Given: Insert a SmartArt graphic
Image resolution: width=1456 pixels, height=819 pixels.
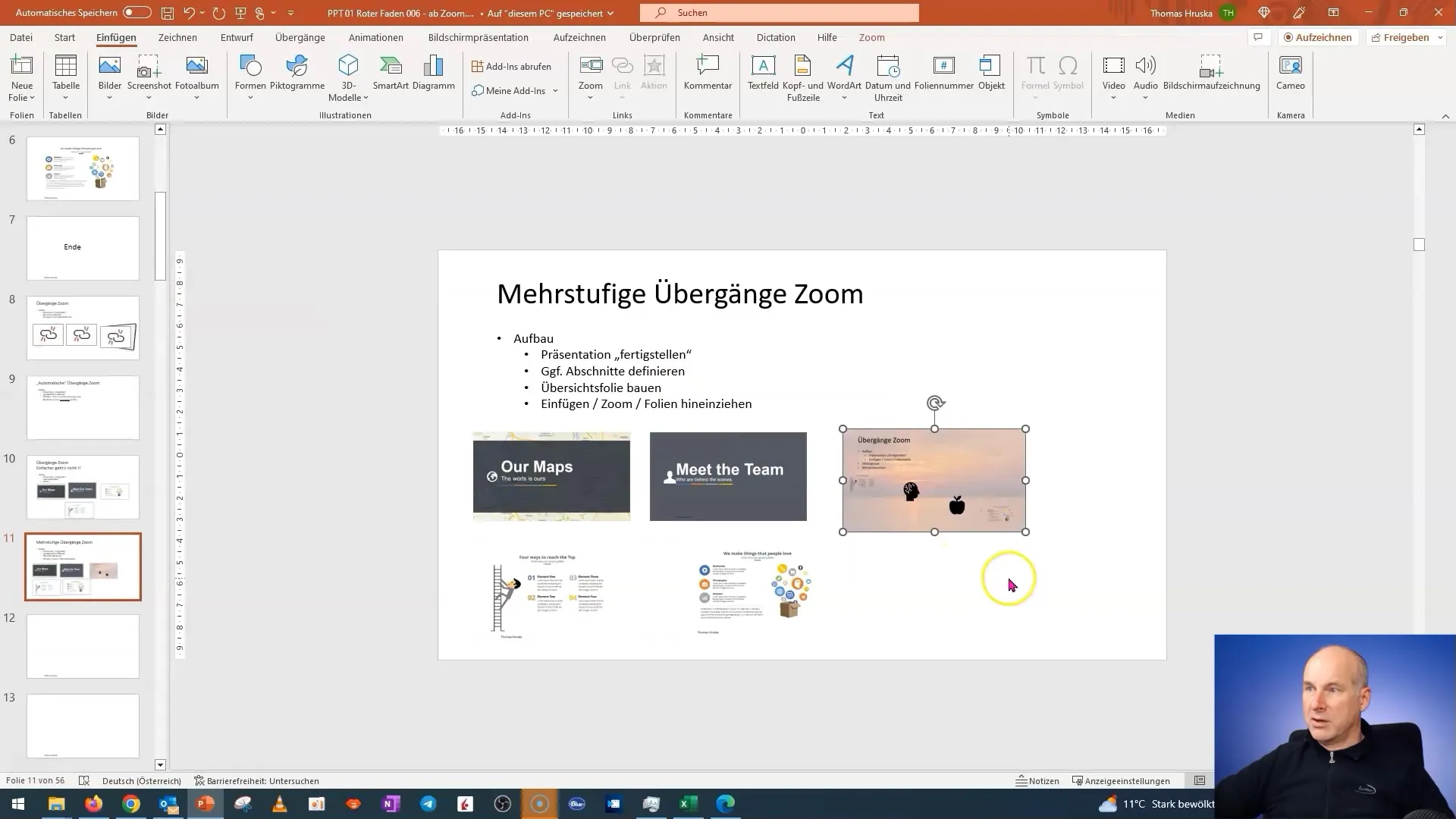Looking at the screenshot, I should tap(391, 73).
